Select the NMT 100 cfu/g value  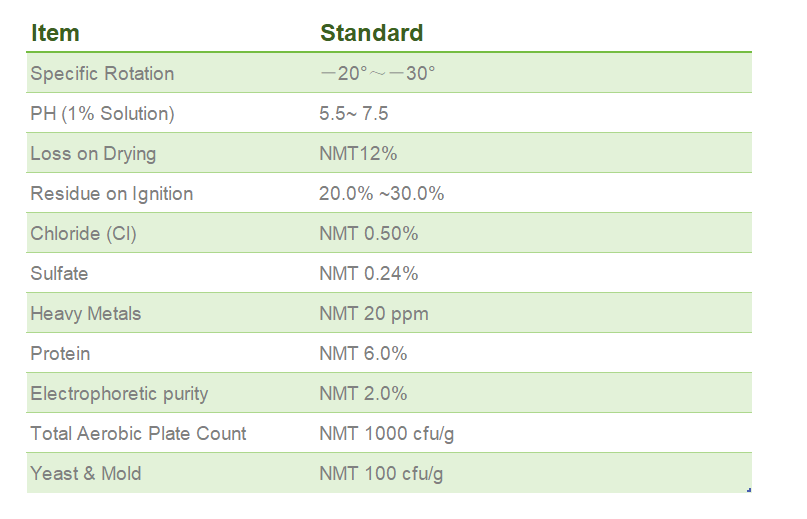coord(381,474)
